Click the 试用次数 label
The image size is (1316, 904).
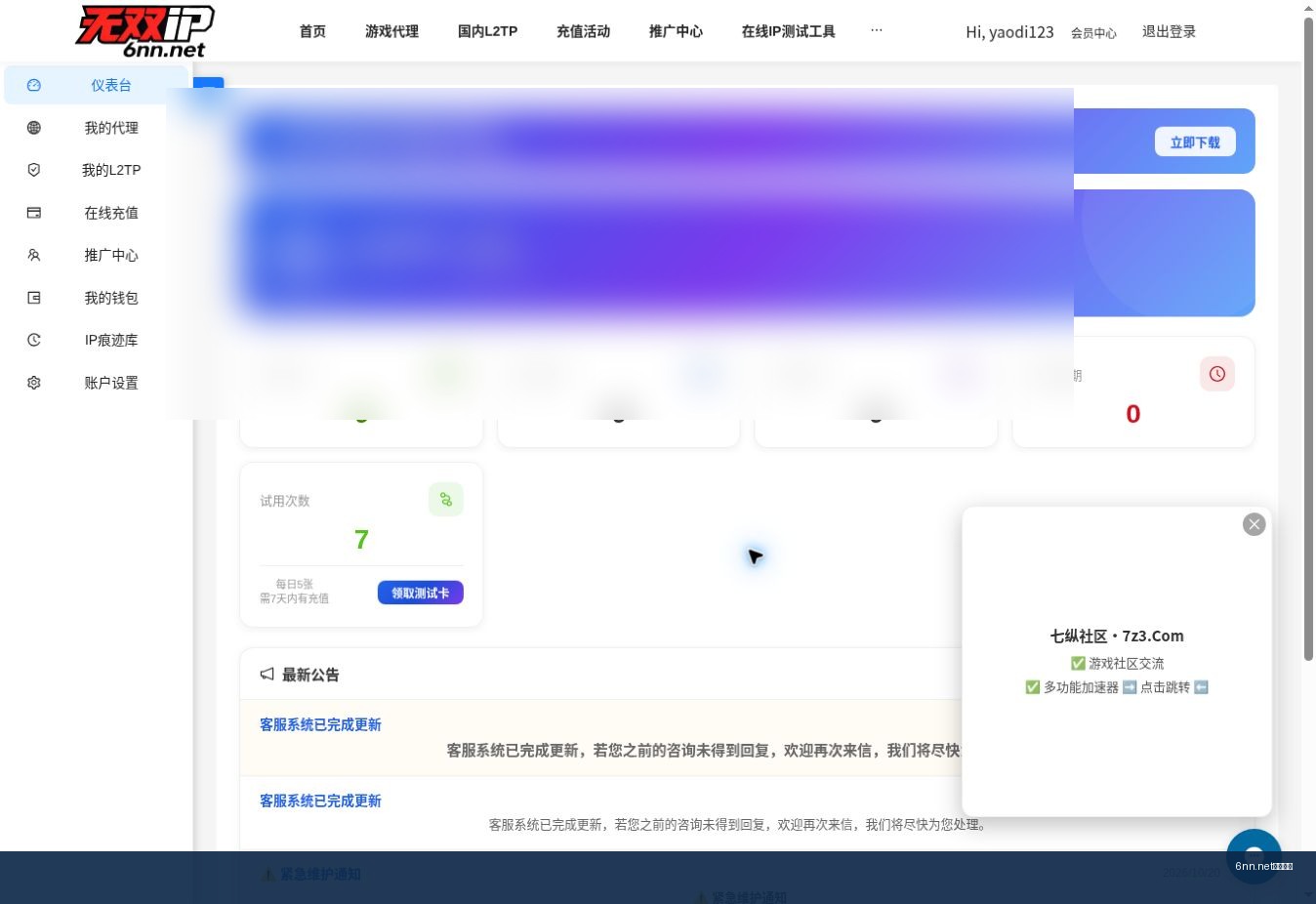pyautogui.click(x=284, y=501)
